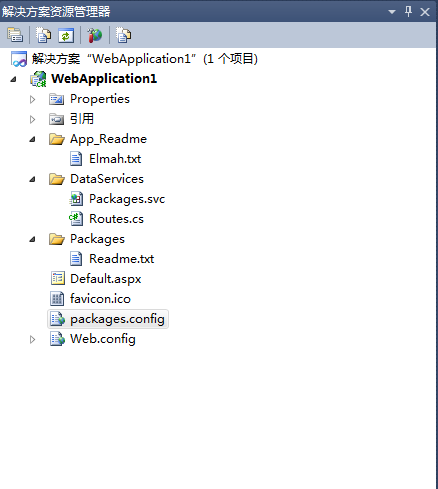
Task: Collapse the WebApplication1 project node
Action: pyautogui.click(x=13, y=79)
